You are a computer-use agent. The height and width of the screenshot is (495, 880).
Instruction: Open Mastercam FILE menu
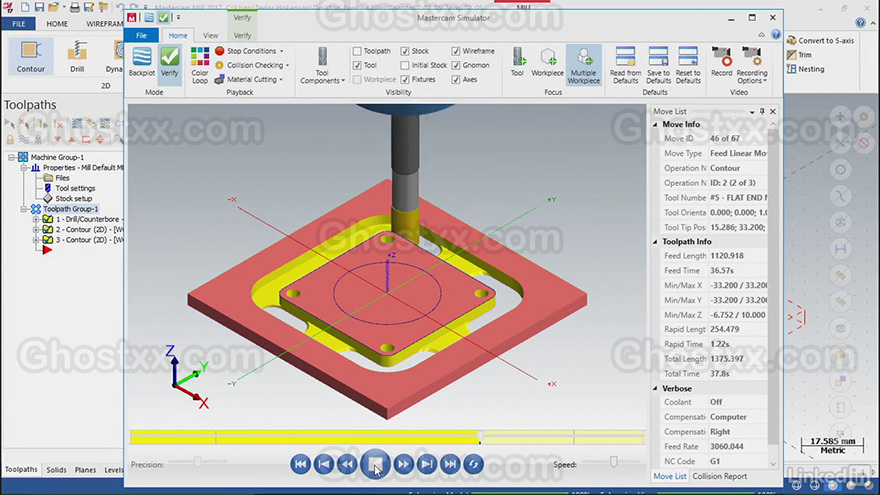click(19, 24)
